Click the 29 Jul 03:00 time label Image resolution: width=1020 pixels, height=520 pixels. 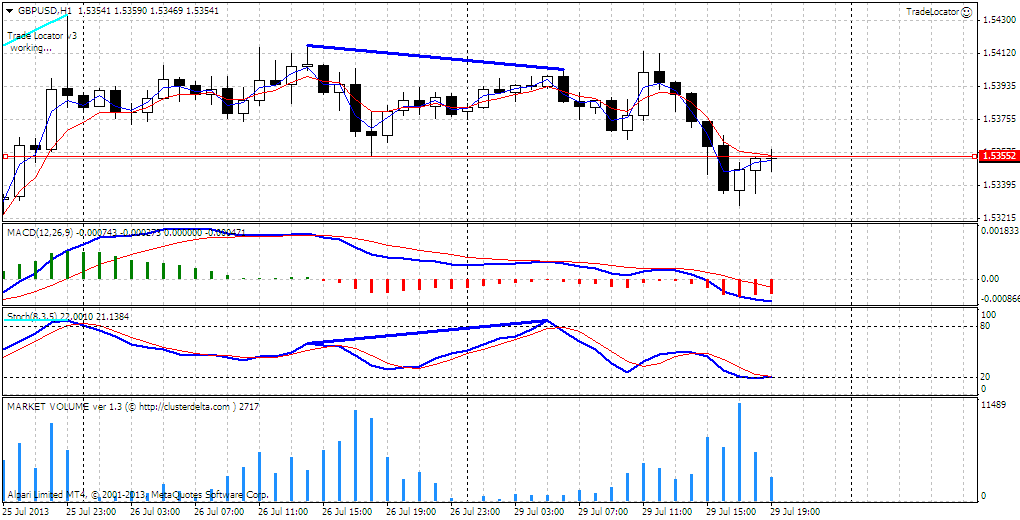click(x=537, y=512)
